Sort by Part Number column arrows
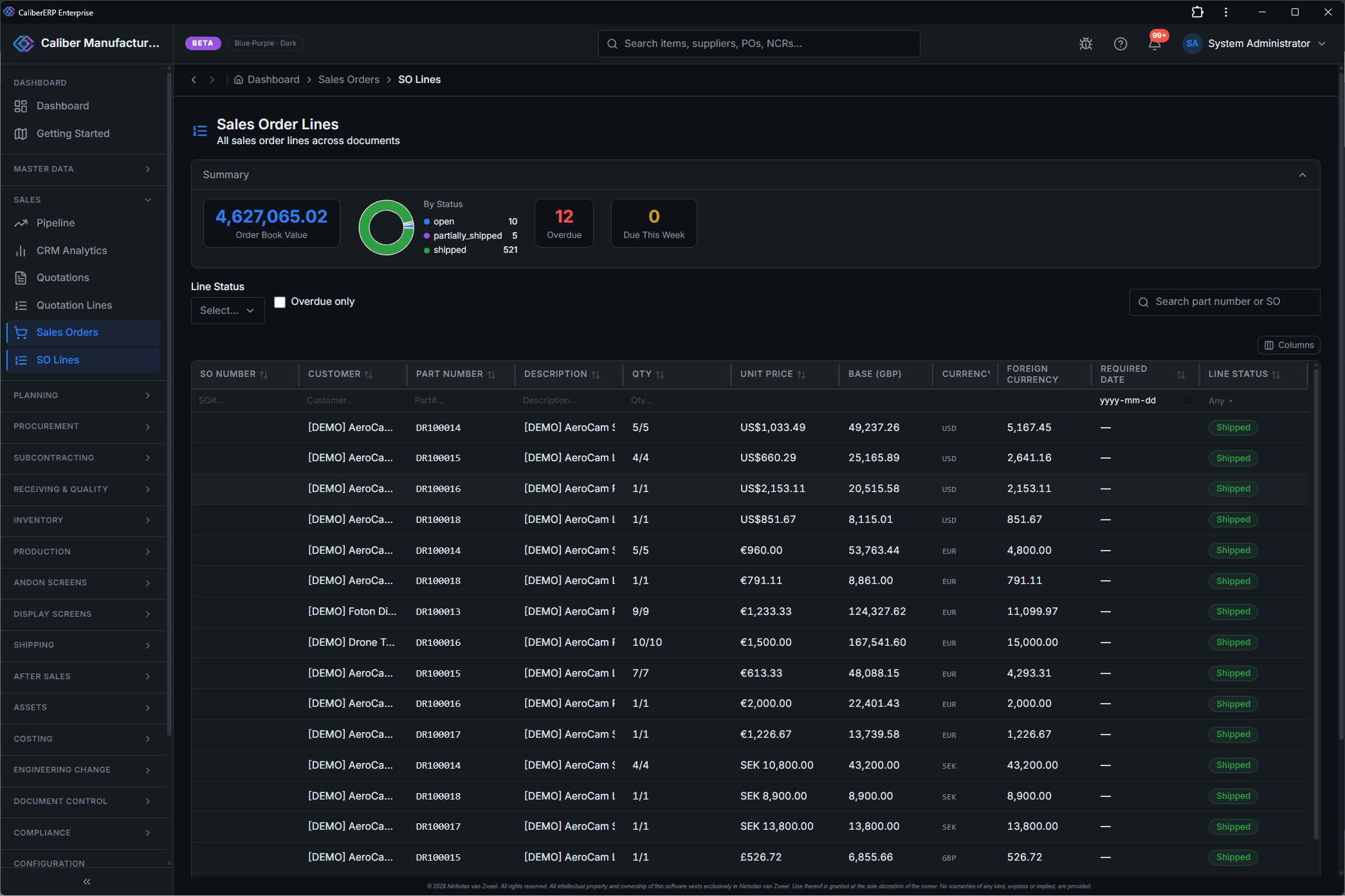1345x896 pixels. (x=491, y=374)
